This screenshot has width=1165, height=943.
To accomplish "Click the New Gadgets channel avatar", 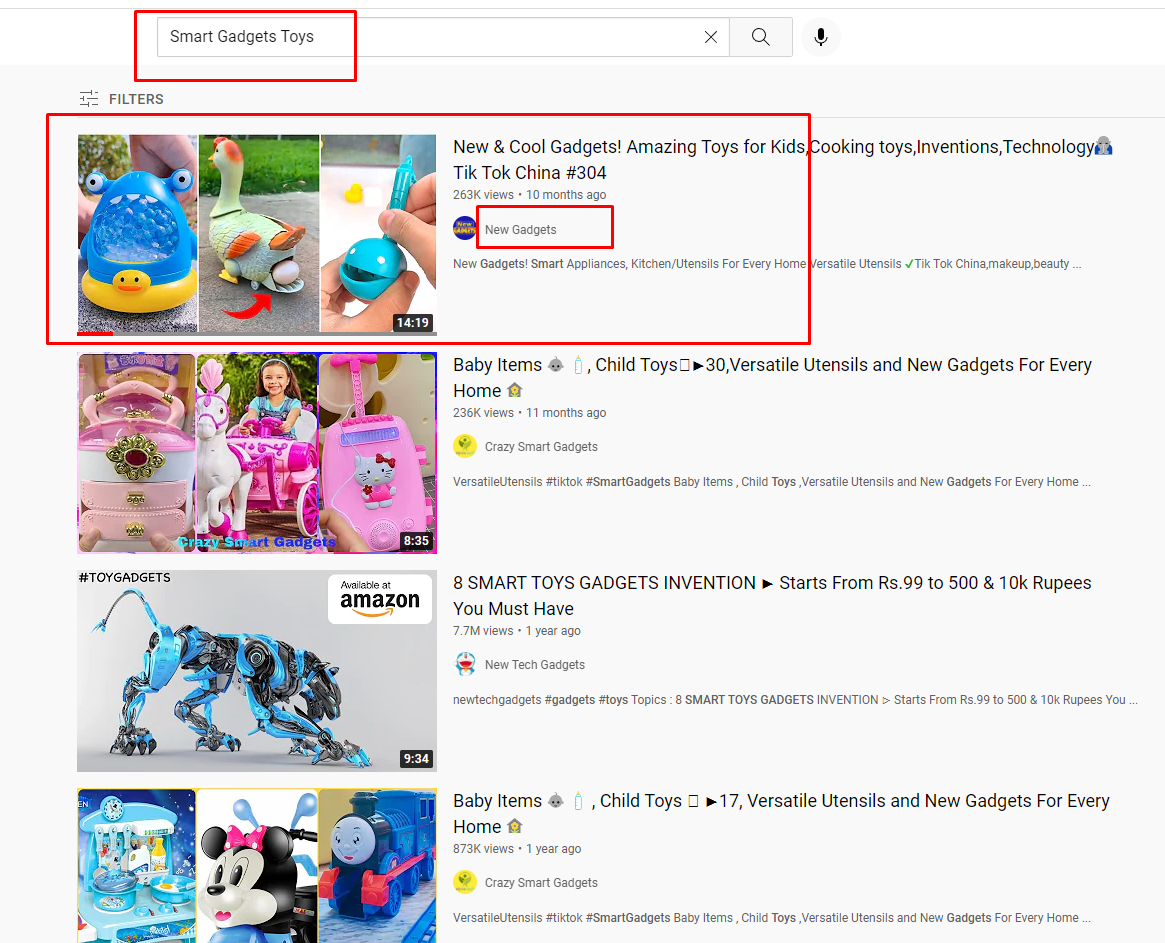I will (x=465, y=229).
